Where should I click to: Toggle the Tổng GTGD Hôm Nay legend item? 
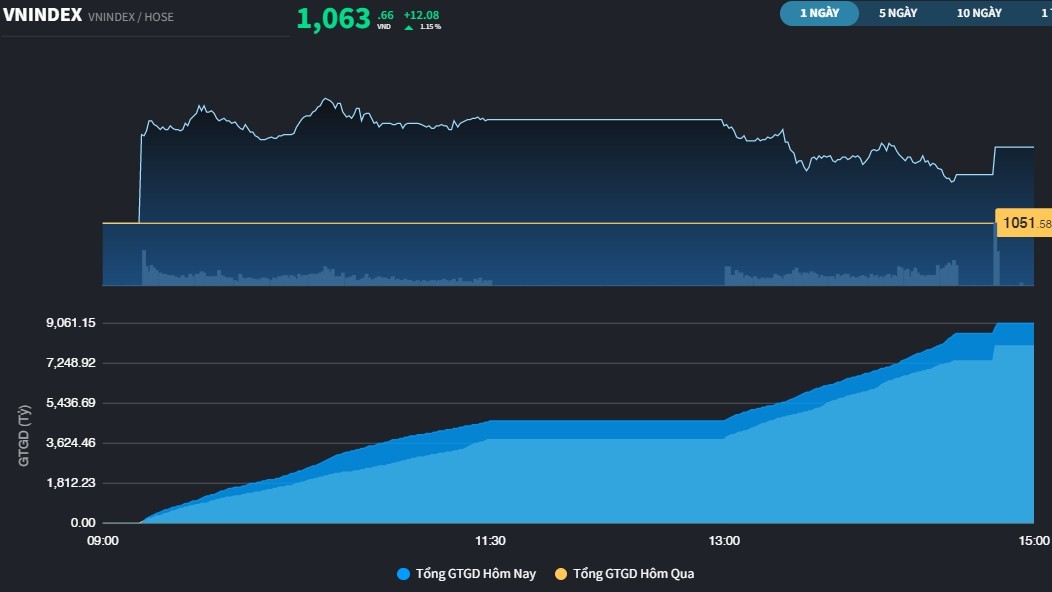pos(467,574)
